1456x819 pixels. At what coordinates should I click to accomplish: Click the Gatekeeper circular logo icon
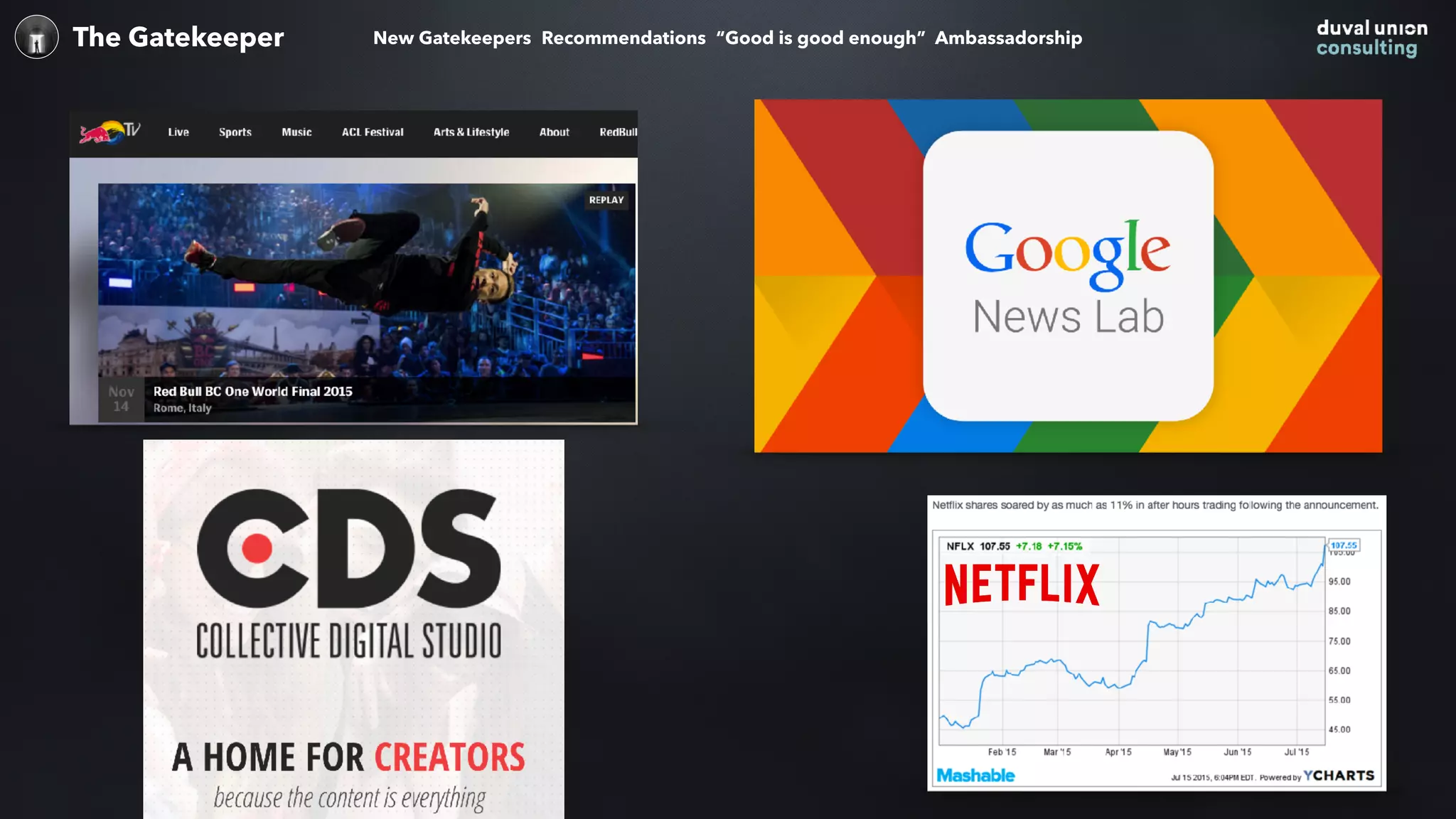point(36,37)
